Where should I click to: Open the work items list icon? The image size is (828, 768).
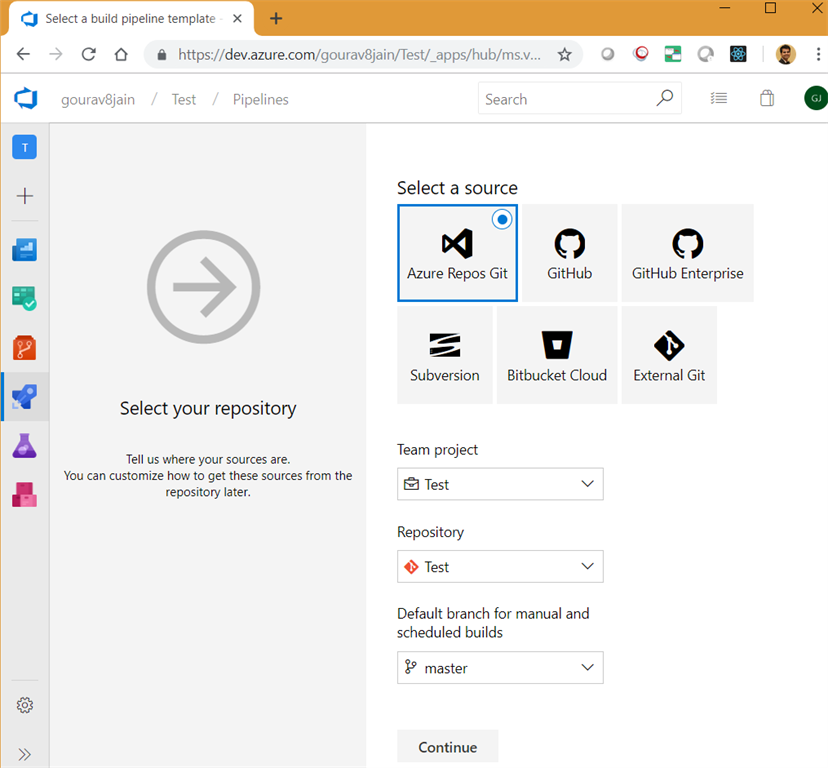(x=719, y=98)
